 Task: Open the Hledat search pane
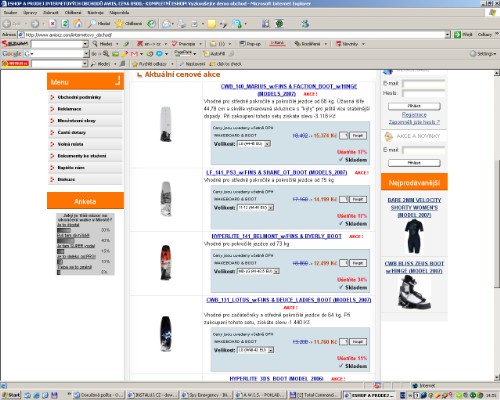pyautogui.click(x=99, y=24)
